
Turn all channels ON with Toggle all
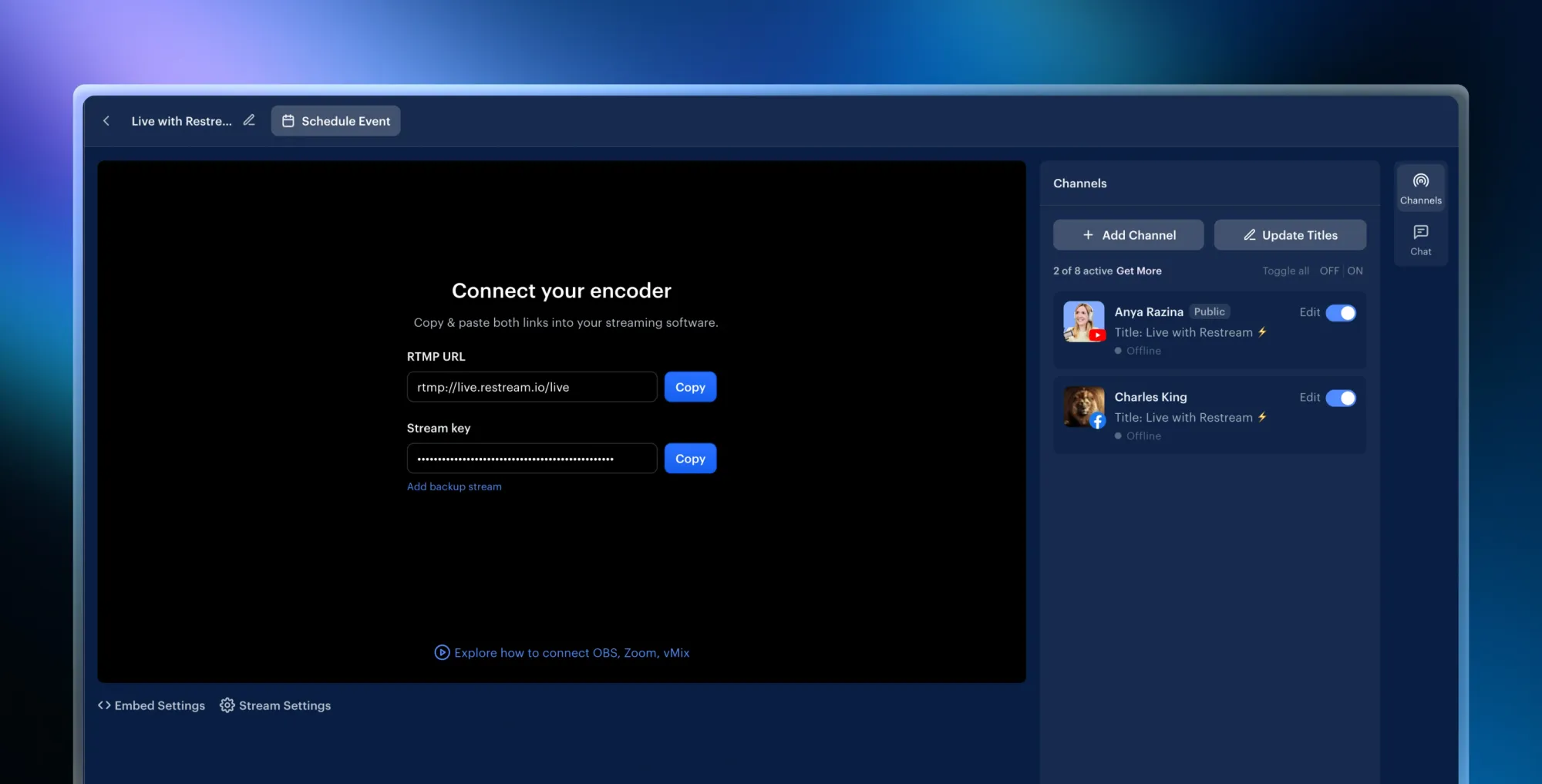pos(1355,271)
